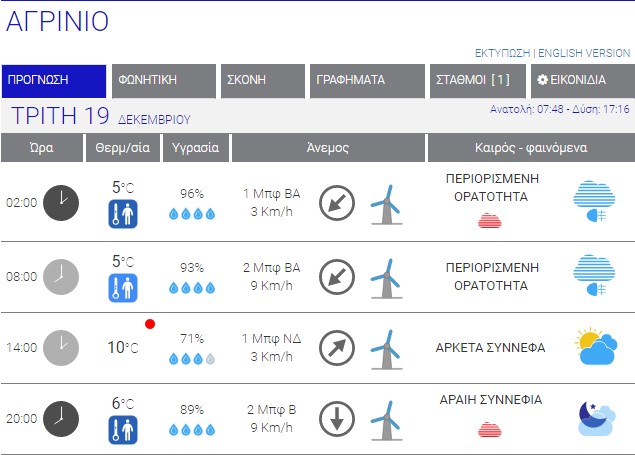The width and height of the screenshot is (635, 455).
Task: Click the downward north wind arrow at 20:00
Action: click(336, 419)
